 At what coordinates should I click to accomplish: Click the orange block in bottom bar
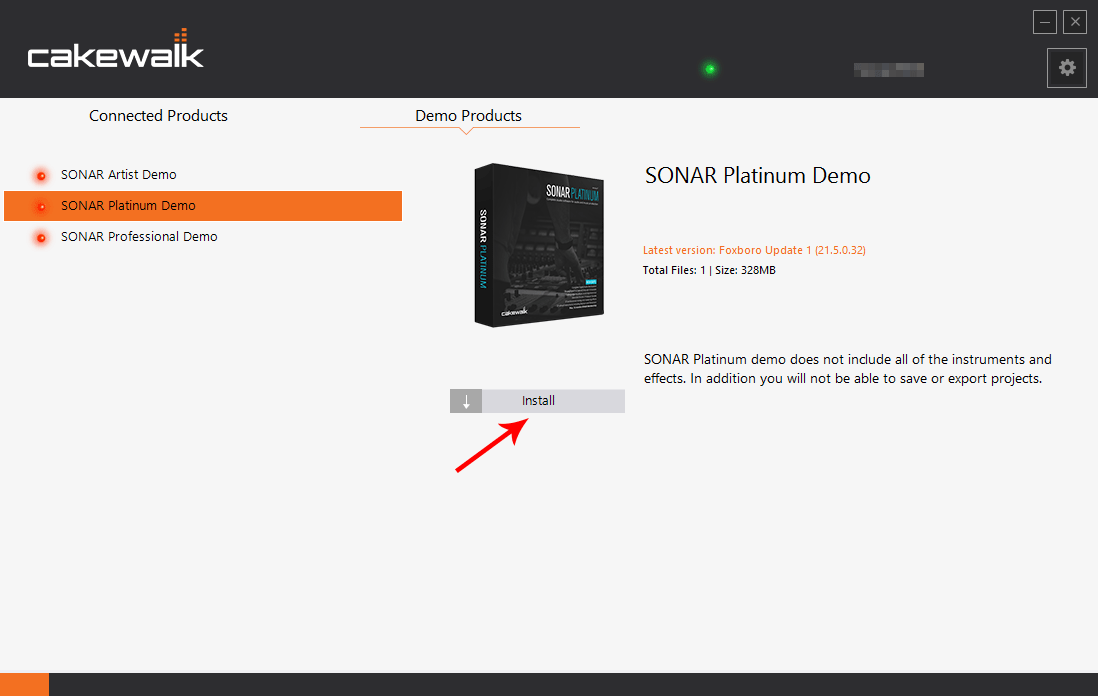coord(24,684)
